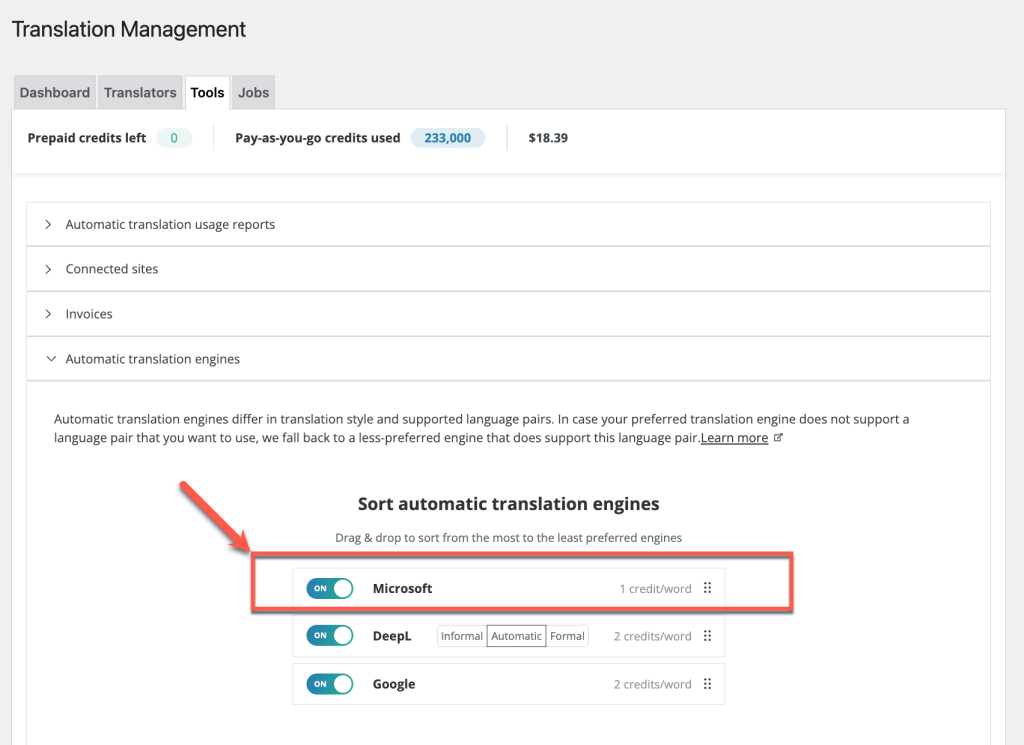Toggle the Google engine off
This screenshot has width=1024, height=745.
(x=329, y=684)
